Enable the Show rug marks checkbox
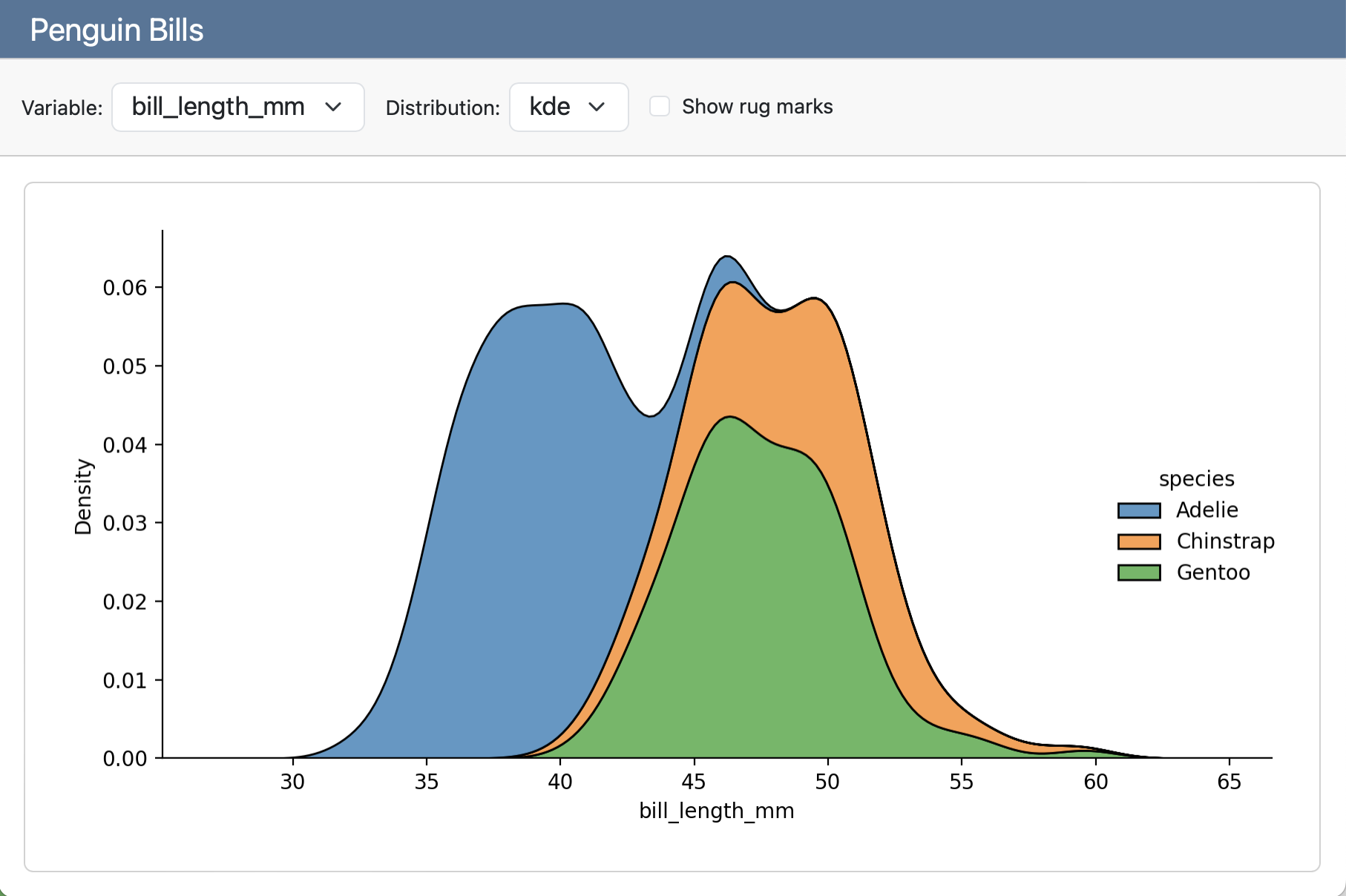The image size is (1346, 896). pos(660,106)
